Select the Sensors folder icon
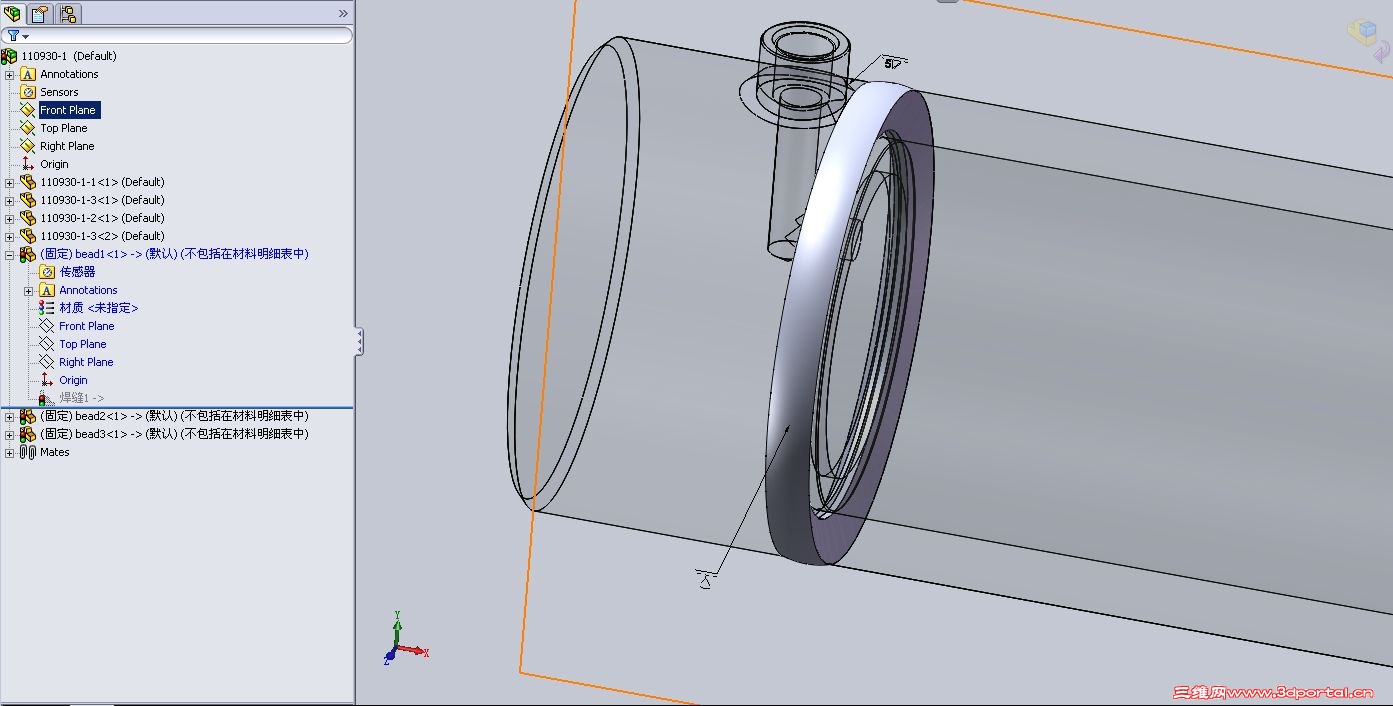1393x706 pixels. (28, 92)
